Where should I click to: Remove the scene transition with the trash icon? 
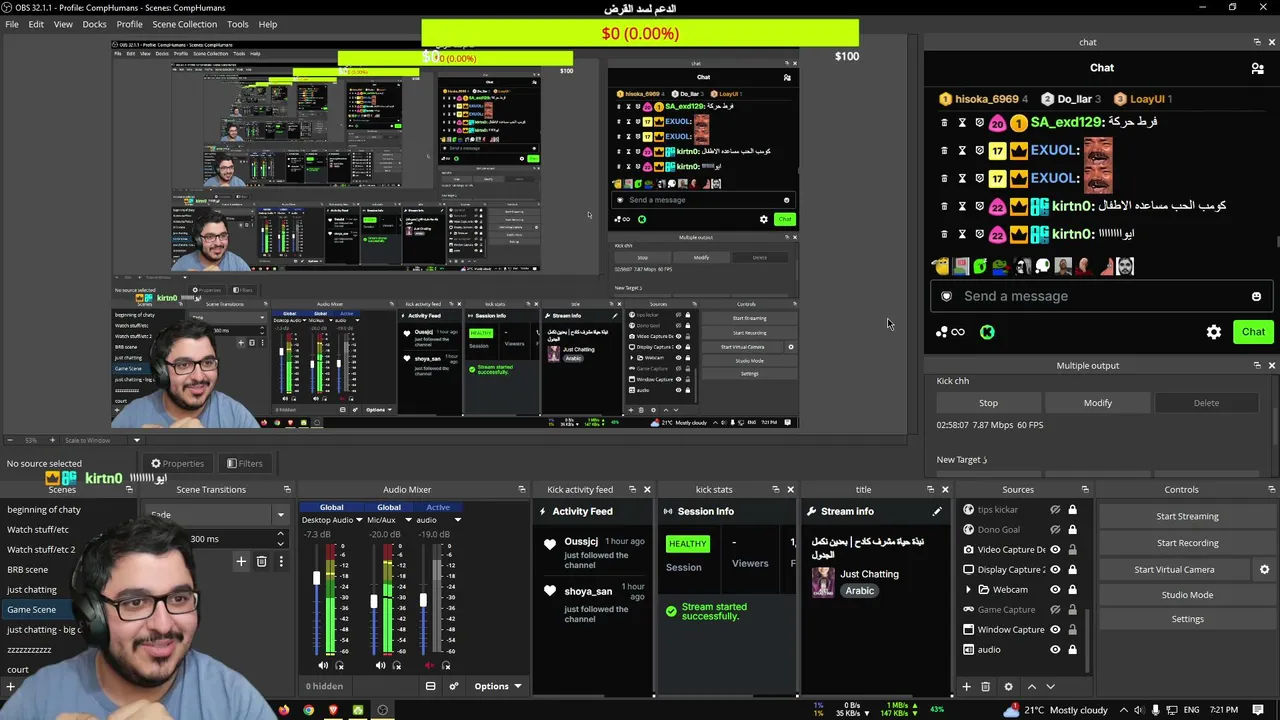(262, 562)
